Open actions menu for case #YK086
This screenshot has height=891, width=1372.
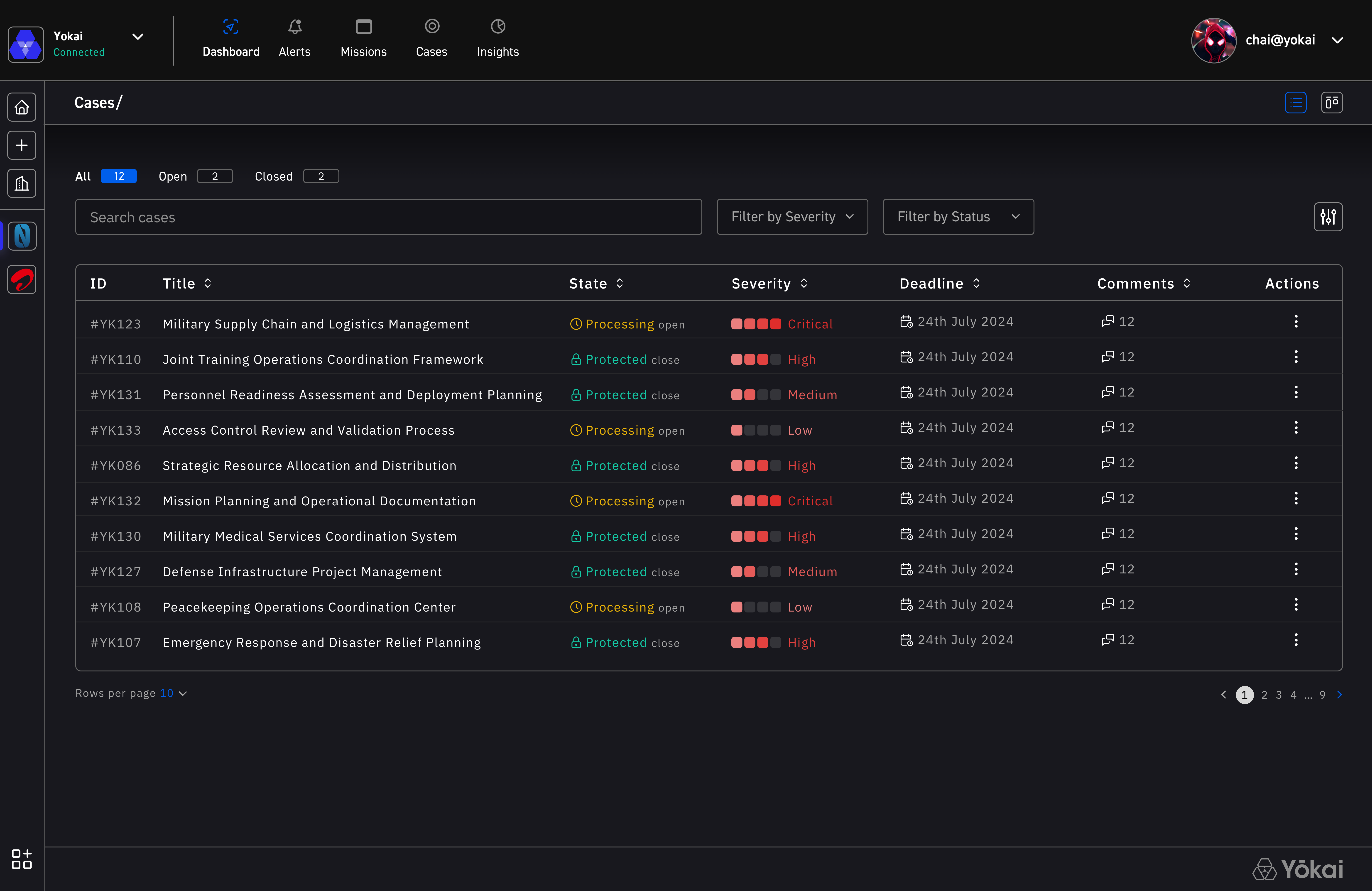pyautogui.click(x=1296, y=463)
